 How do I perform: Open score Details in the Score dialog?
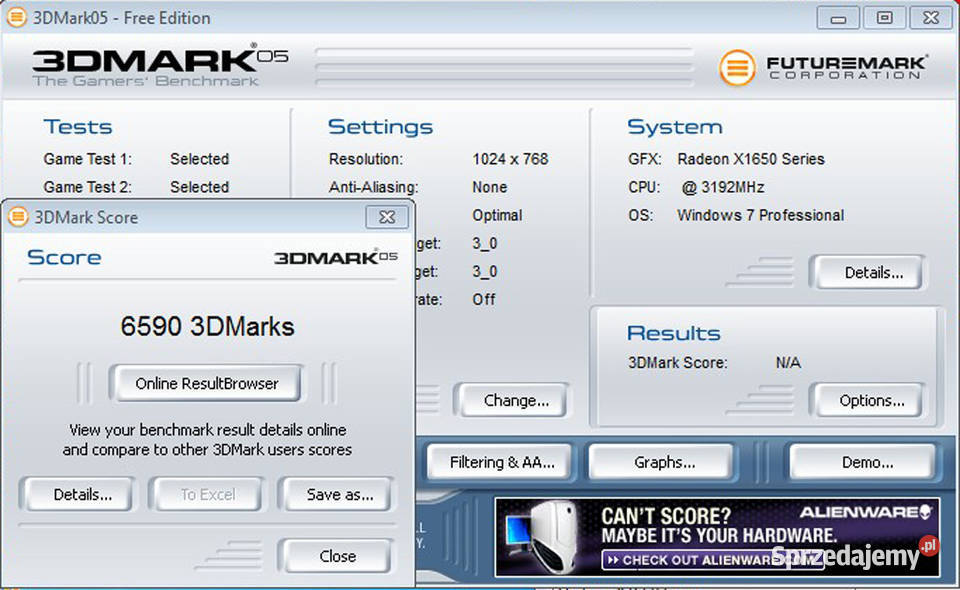coord(82,495)
